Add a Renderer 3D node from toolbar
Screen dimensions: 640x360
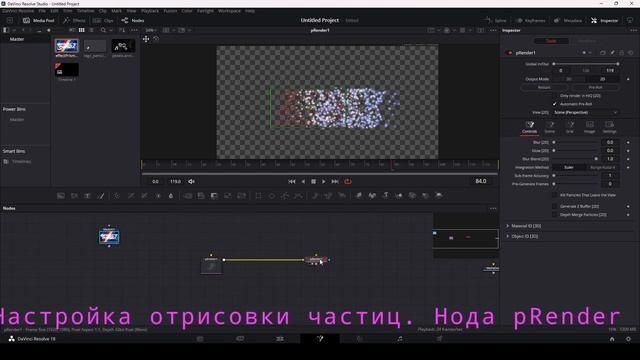click(x=439, y=196)
